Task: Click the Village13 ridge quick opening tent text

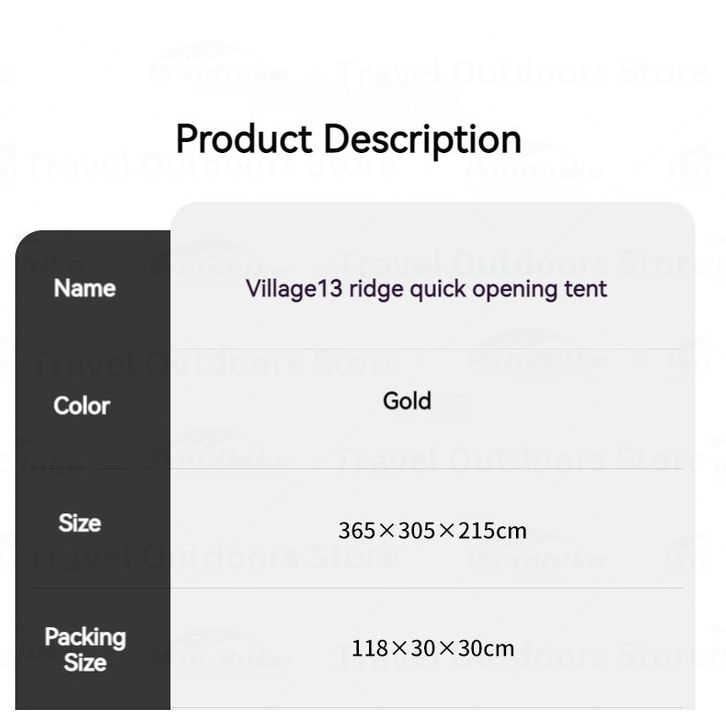Action: 426,289
